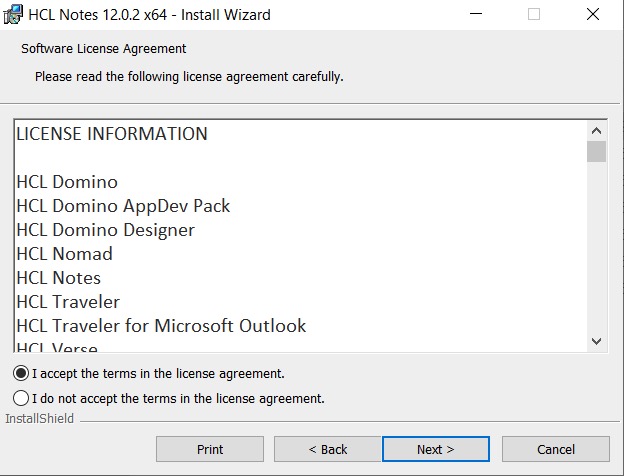
Task: Click the "HCL Domino Designer" text line
Action: (105, 230)
